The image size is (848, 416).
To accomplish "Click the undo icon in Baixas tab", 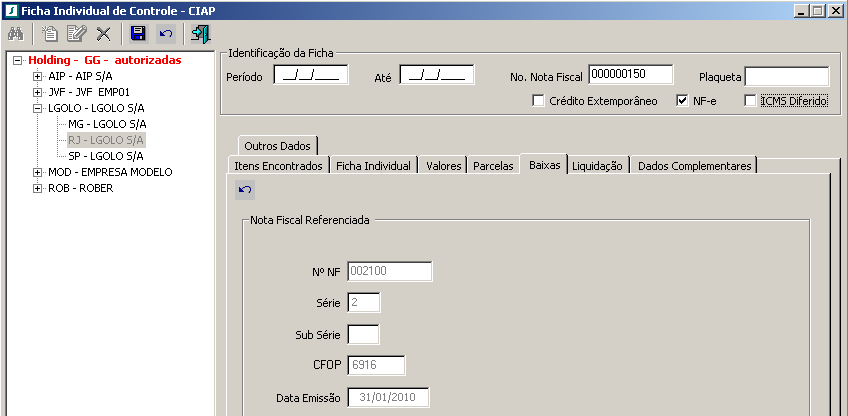I will pyautogui.click(x=246, y=189).
